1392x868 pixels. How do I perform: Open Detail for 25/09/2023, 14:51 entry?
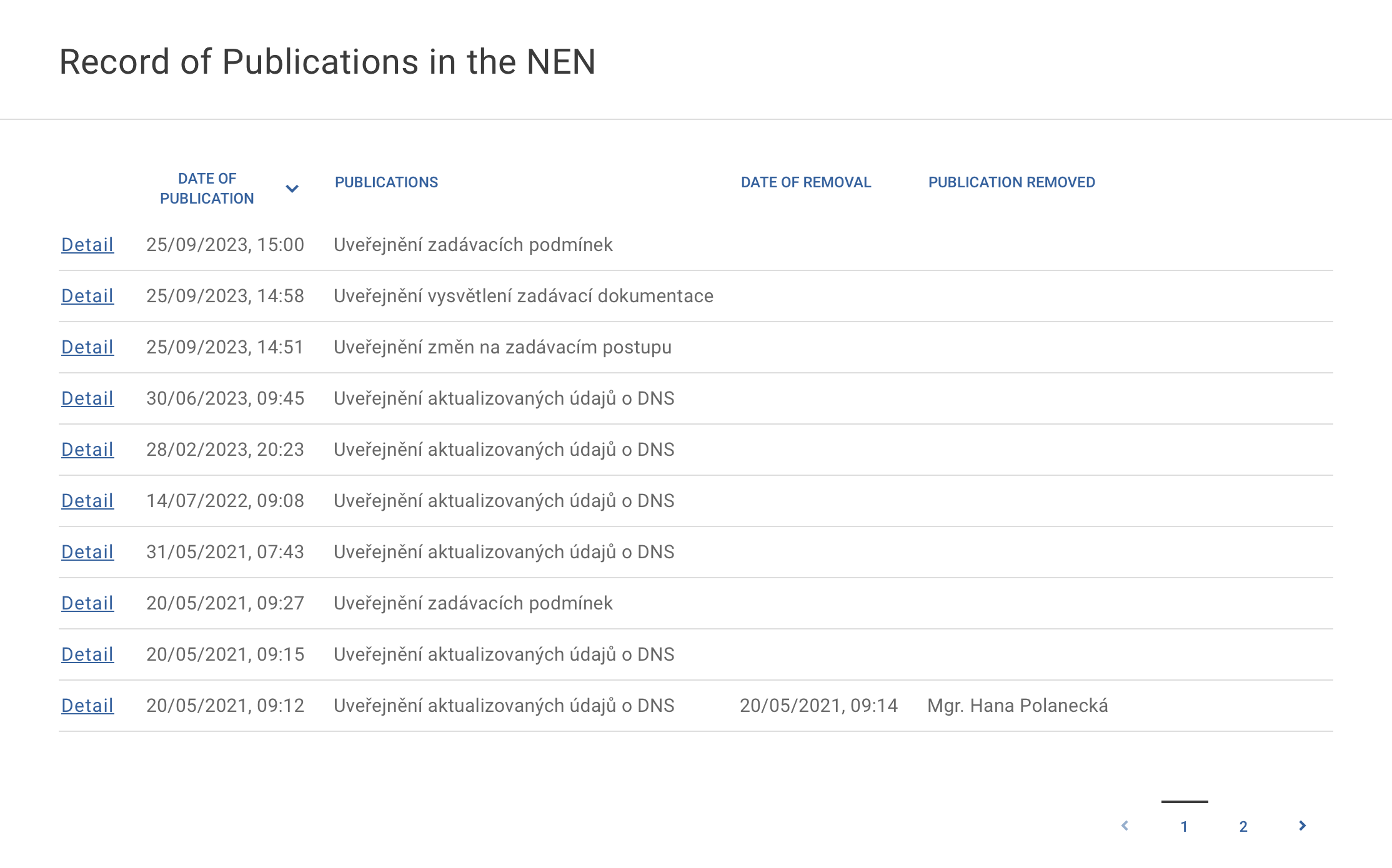[x=87, y=347]
